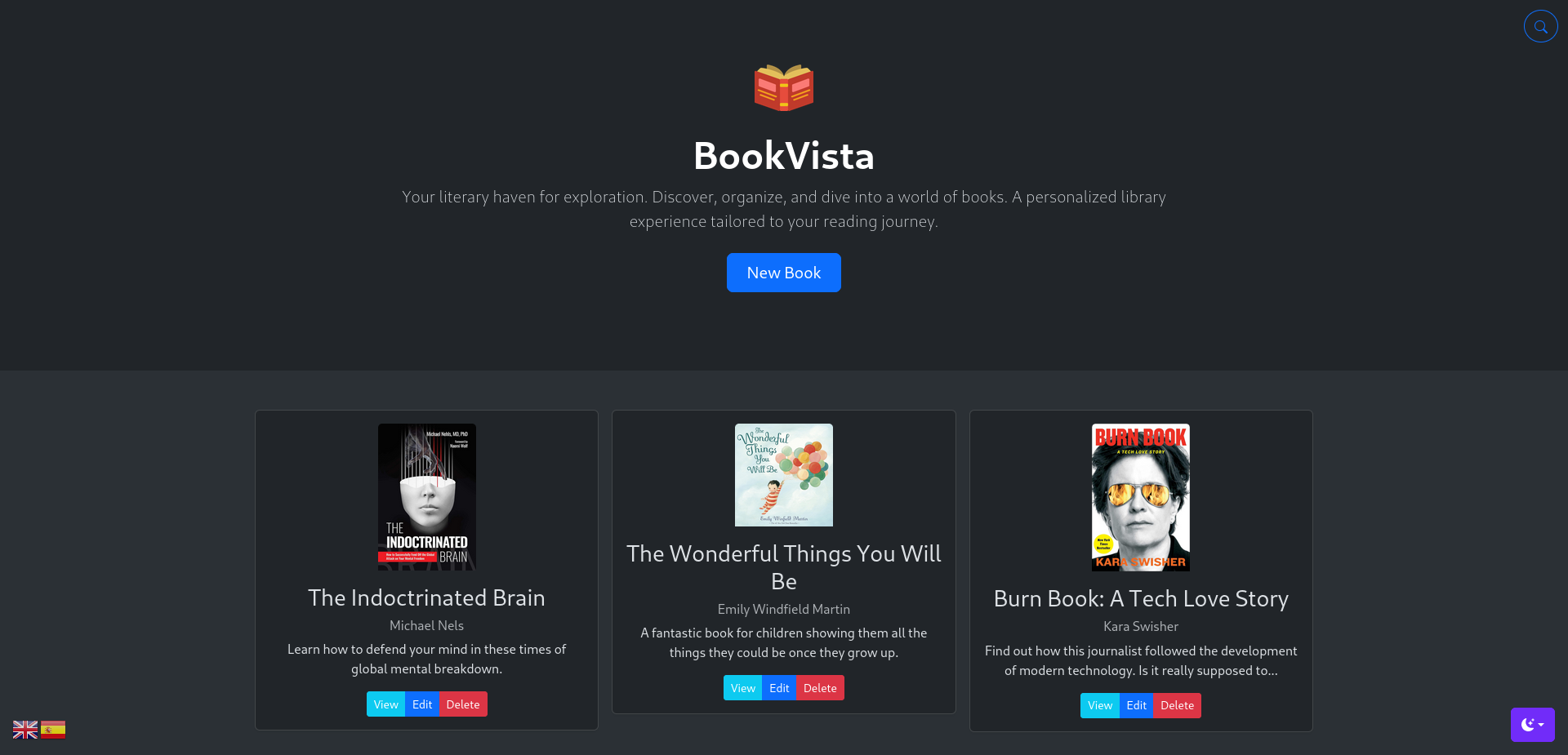Click the Burn Book: A Tech Love Story title
The image size is (1568, 755).
coord(1141,599)
